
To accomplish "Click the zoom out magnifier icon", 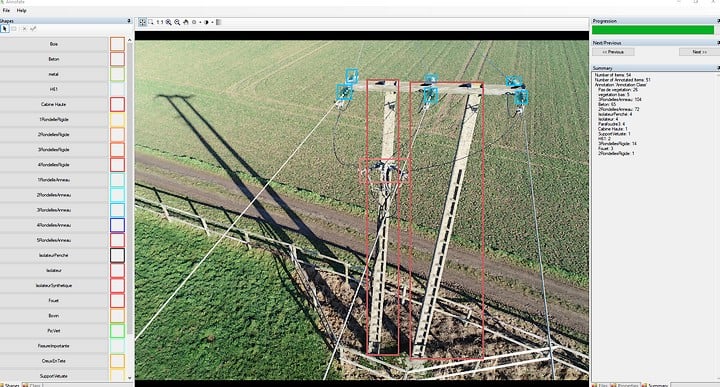I will (x=177, y=22).
